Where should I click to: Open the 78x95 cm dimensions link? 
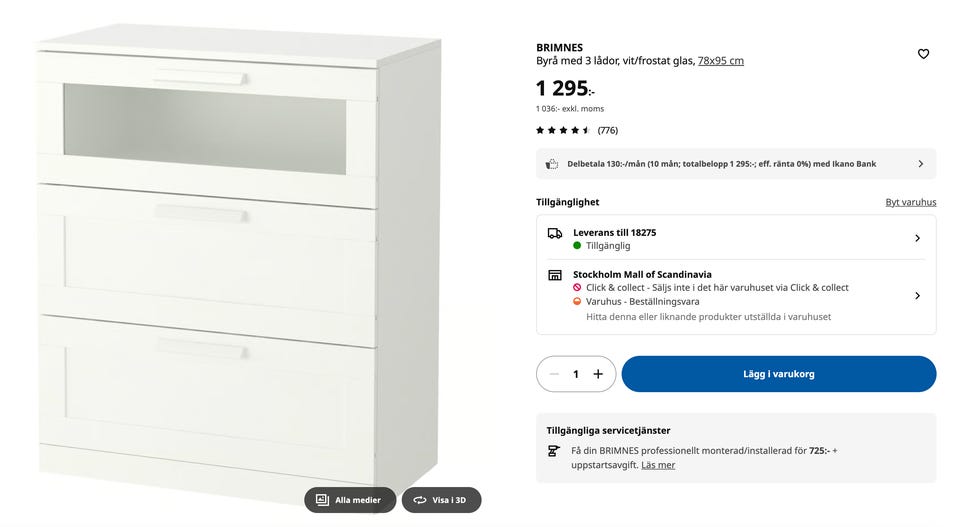tap(720, 61)
